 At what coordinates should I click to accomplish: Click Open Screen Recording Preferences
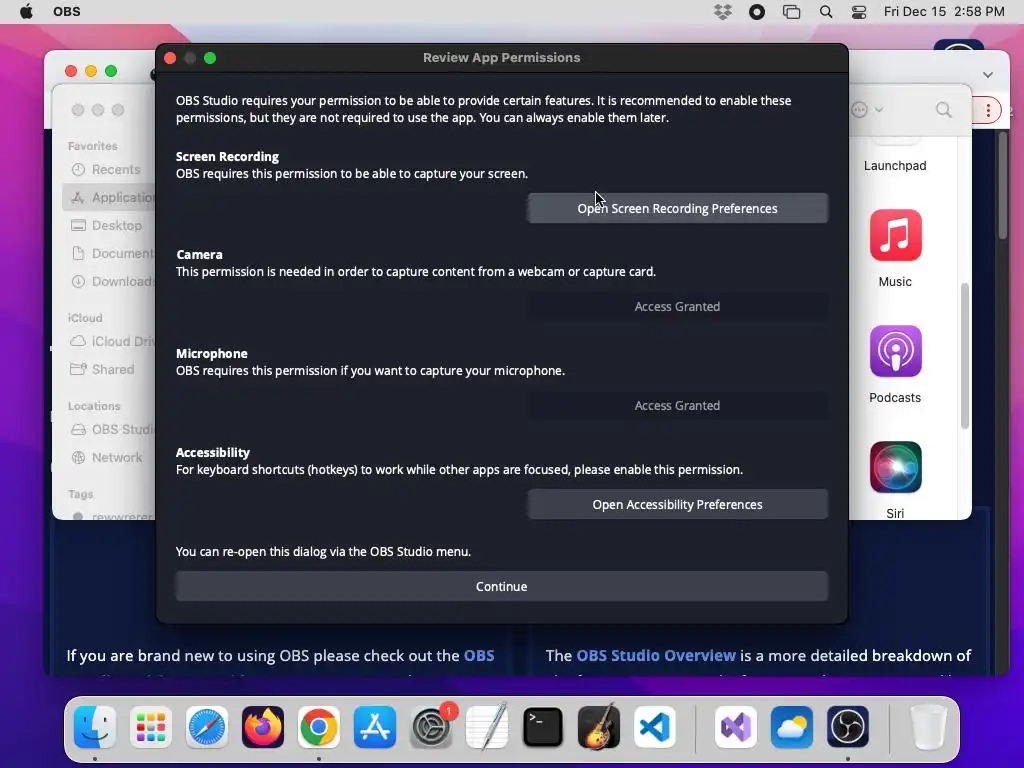pyautogui.click(x=677, y=208)
